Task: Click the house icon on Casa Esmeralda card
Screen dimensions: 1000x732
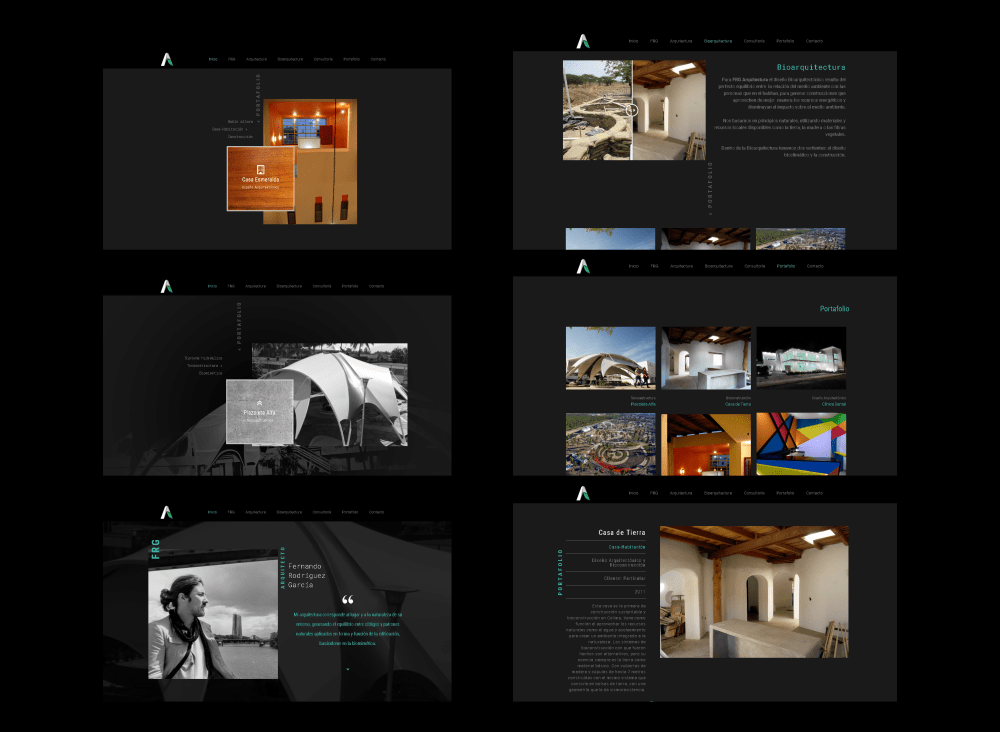Action: click(261, 170)
